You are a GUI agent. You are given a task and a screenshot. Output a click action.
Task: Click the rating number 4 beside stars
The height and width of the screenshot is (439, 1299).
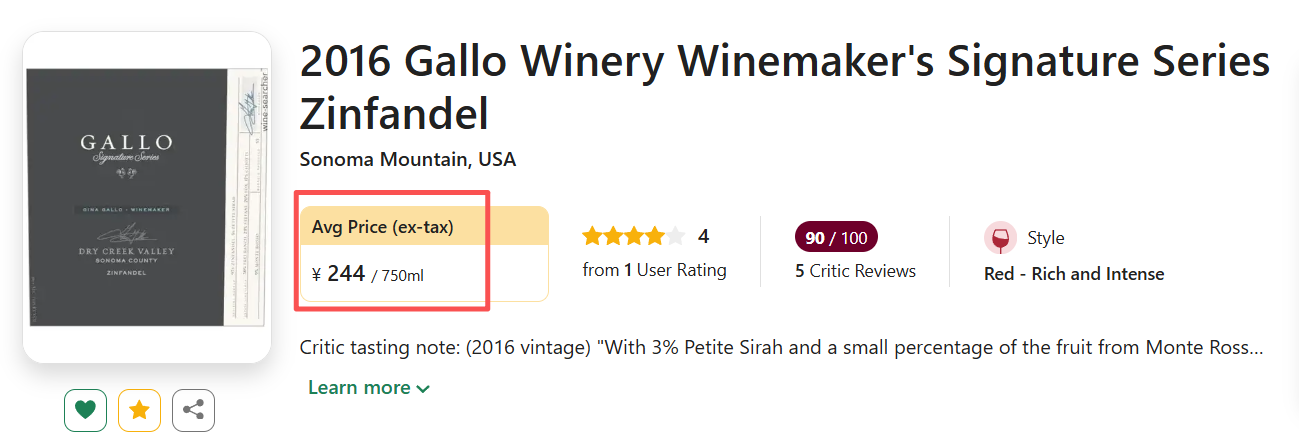coord(704,237)
